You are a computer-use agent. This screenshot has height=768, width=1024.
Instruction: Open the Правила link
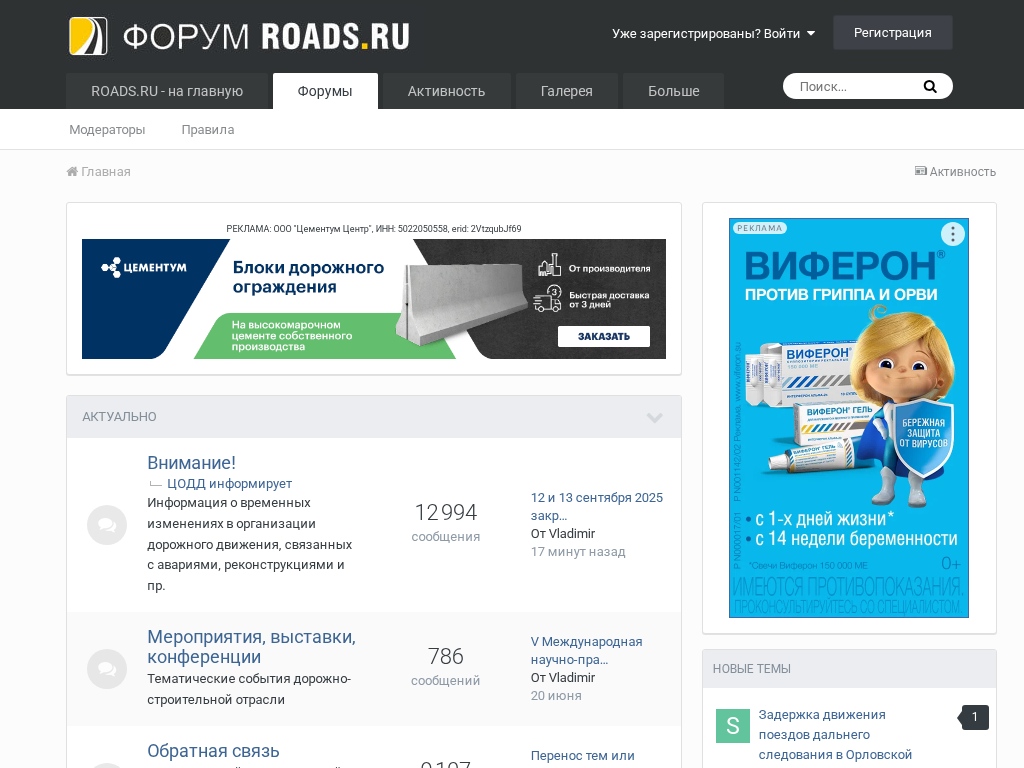point(208,130)
